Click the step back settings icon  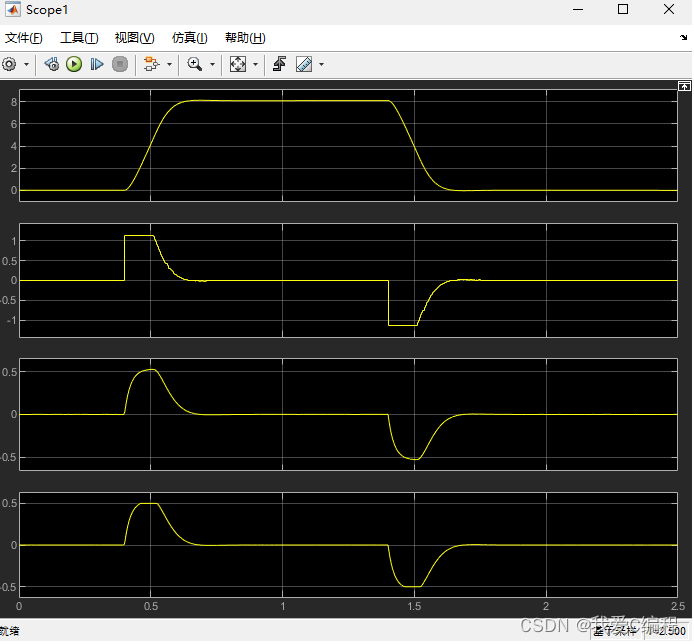coord(51,64)
